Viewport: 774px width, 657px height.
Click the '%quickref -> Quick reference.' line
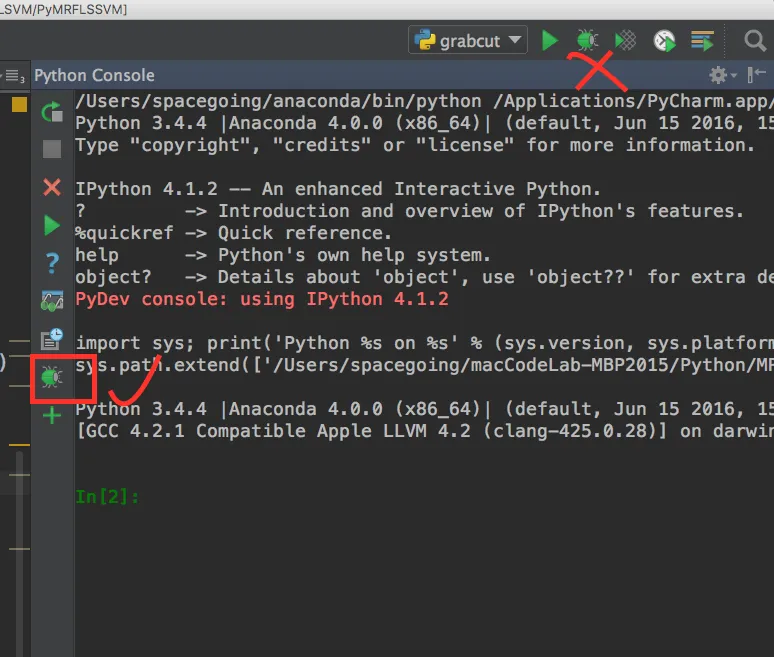(233, 233)
